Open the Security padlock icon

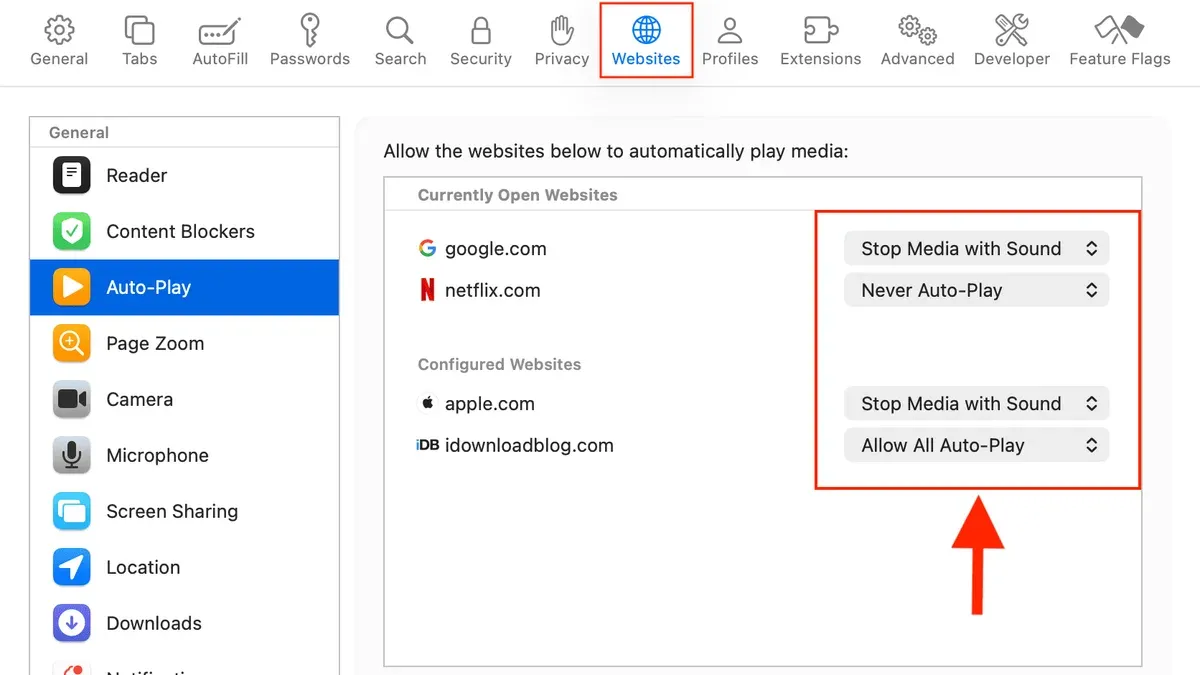481,30
